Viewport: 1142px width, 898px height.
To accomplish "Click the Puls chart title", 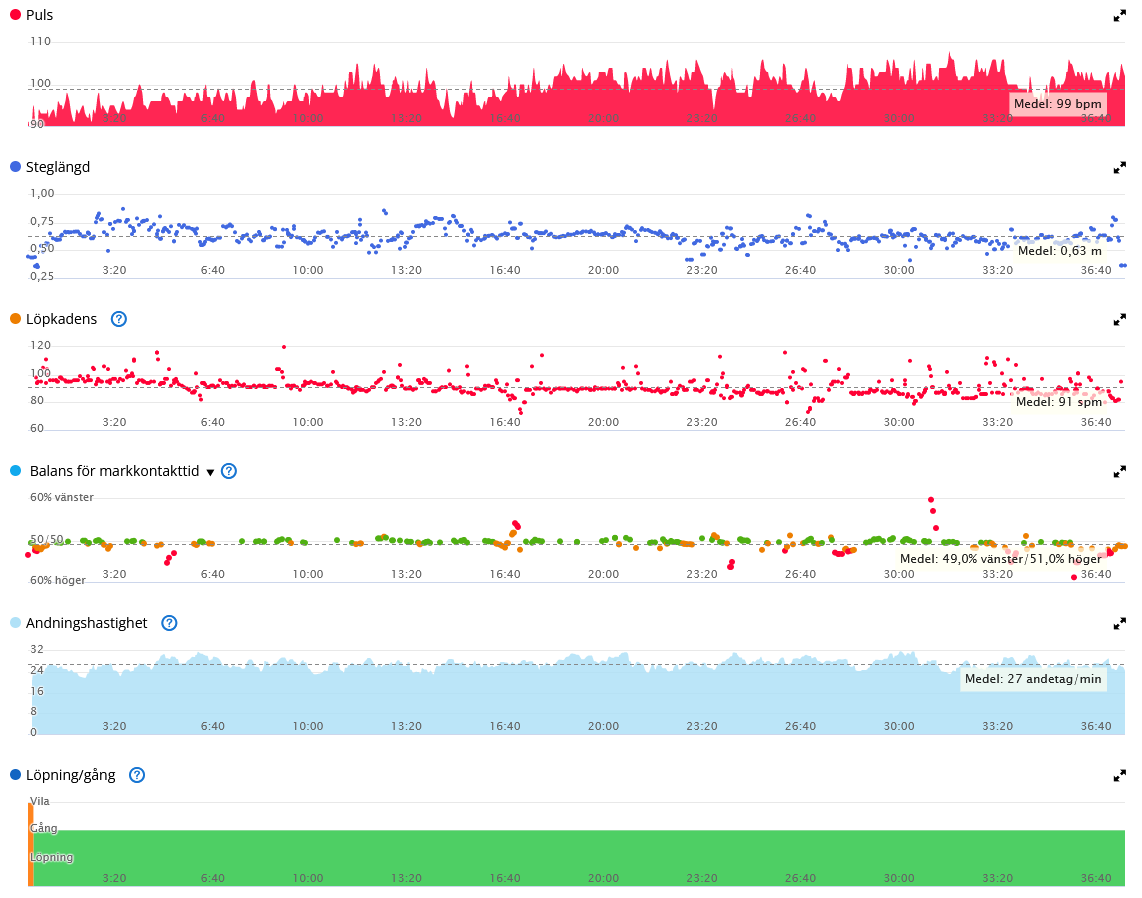I will [39, 15].
